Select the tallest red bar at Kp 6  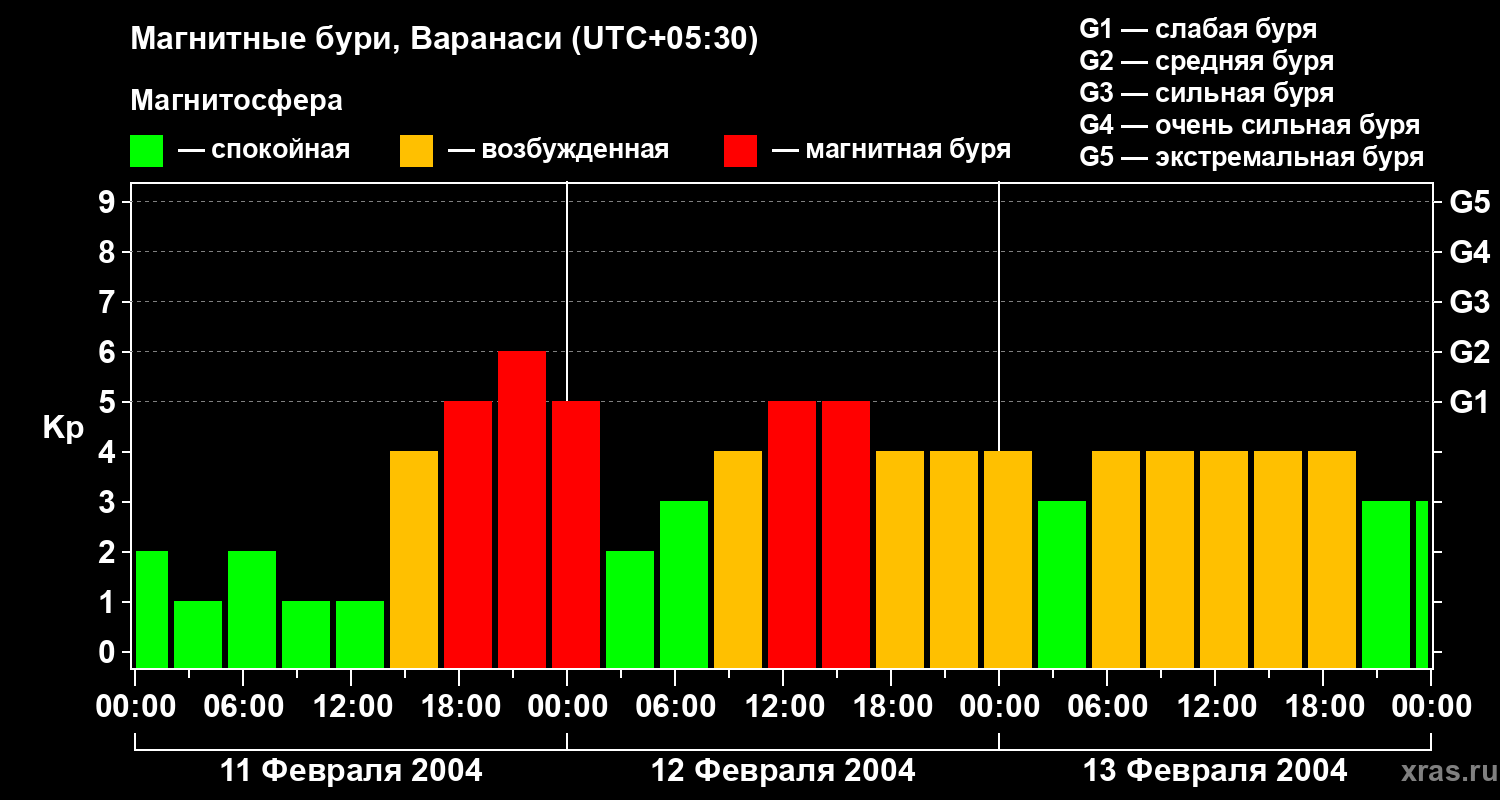click(522, 509)
